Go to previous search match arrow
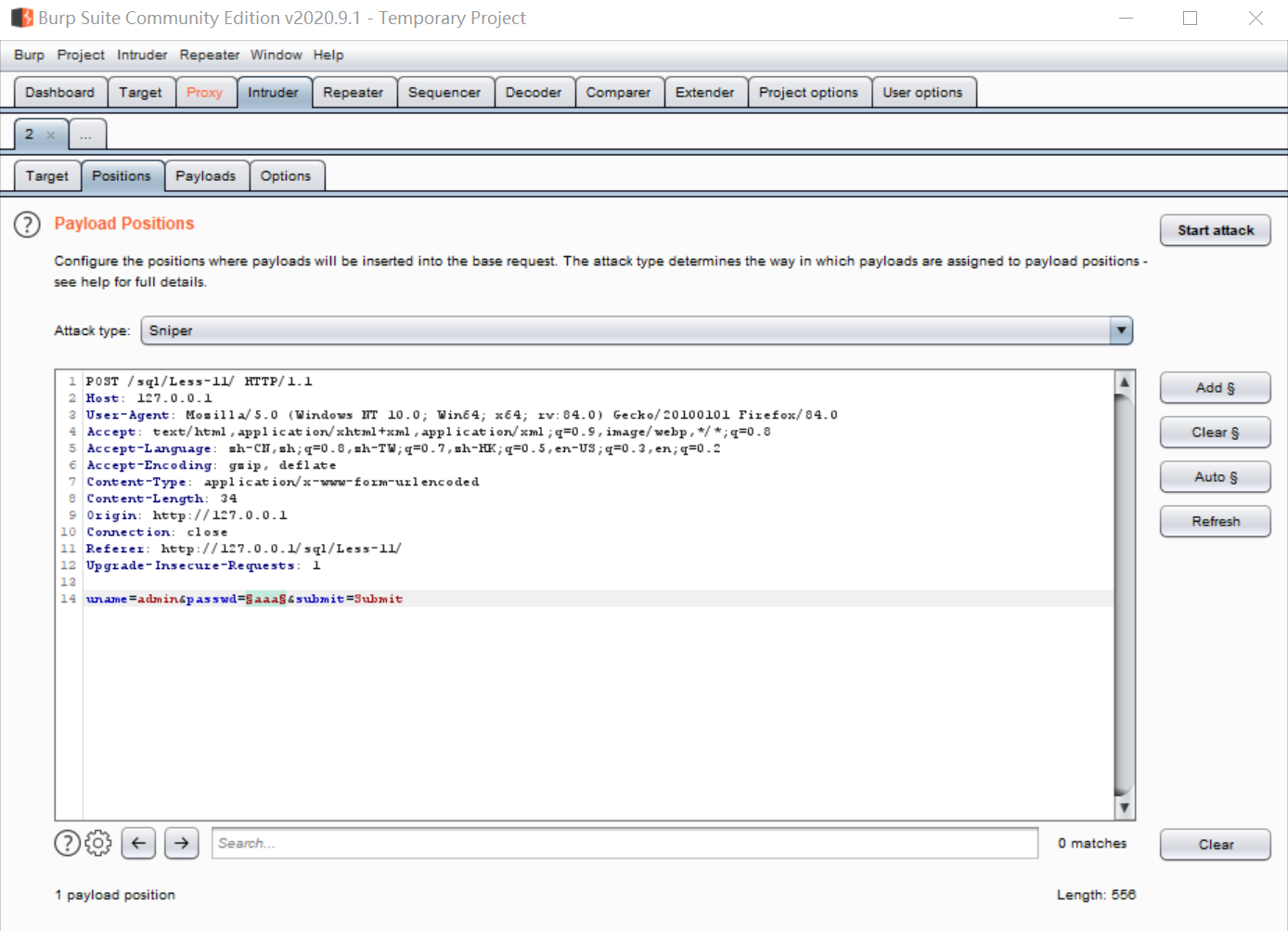This screenshot has width=1288, height=931. [x=138, y=843]
